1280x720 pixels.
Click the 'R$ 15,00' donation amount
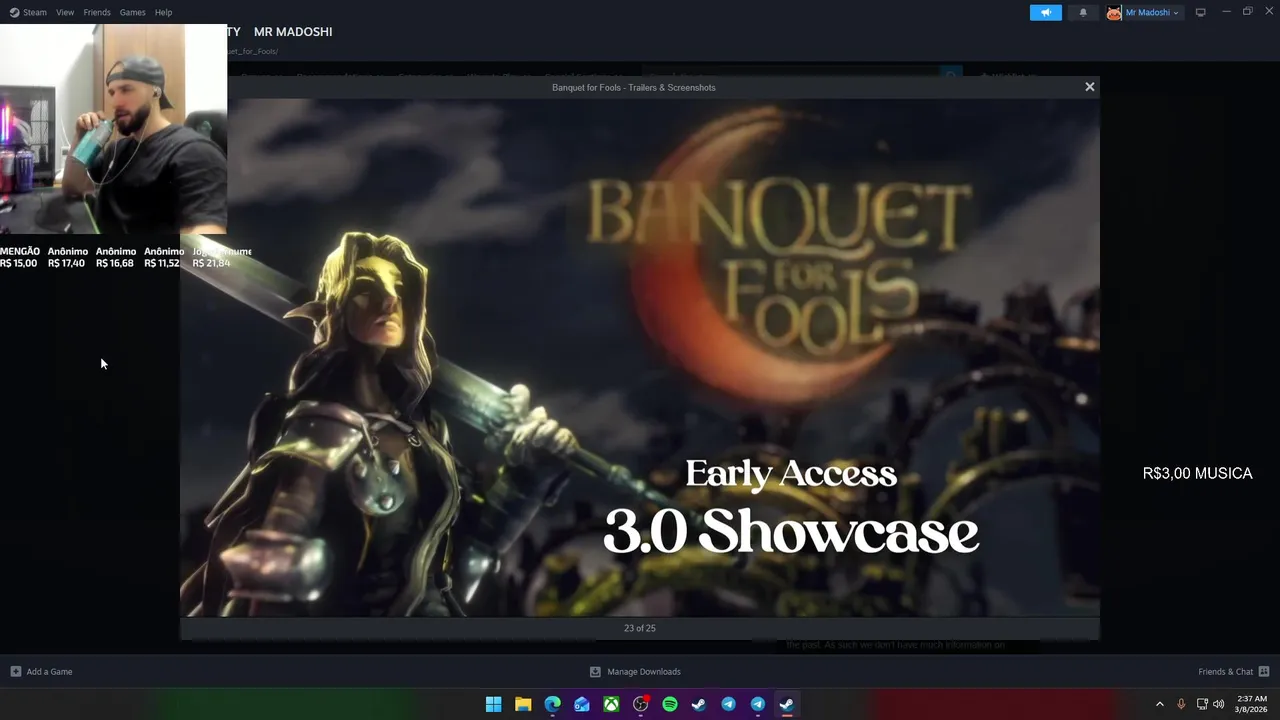(18, 263)
